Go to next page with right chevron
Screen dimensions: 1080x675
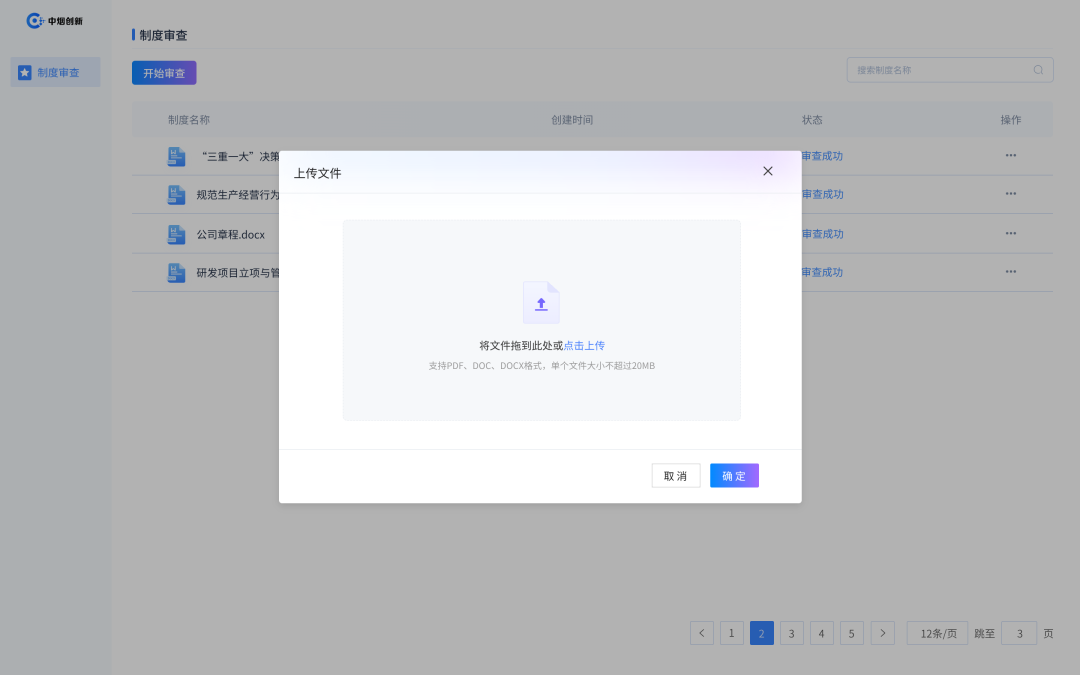pos(882,633)
